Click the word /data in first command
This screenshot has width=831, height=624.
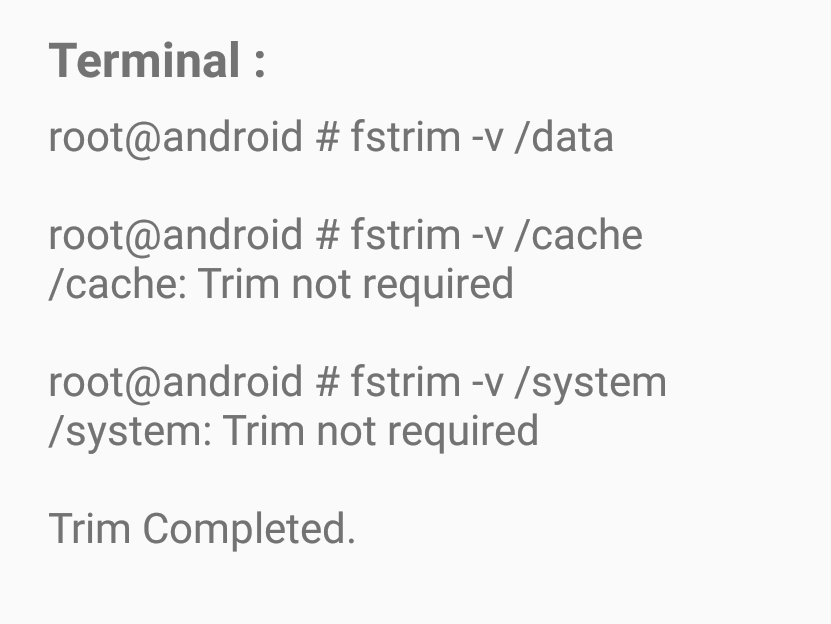tap(564, 138)
